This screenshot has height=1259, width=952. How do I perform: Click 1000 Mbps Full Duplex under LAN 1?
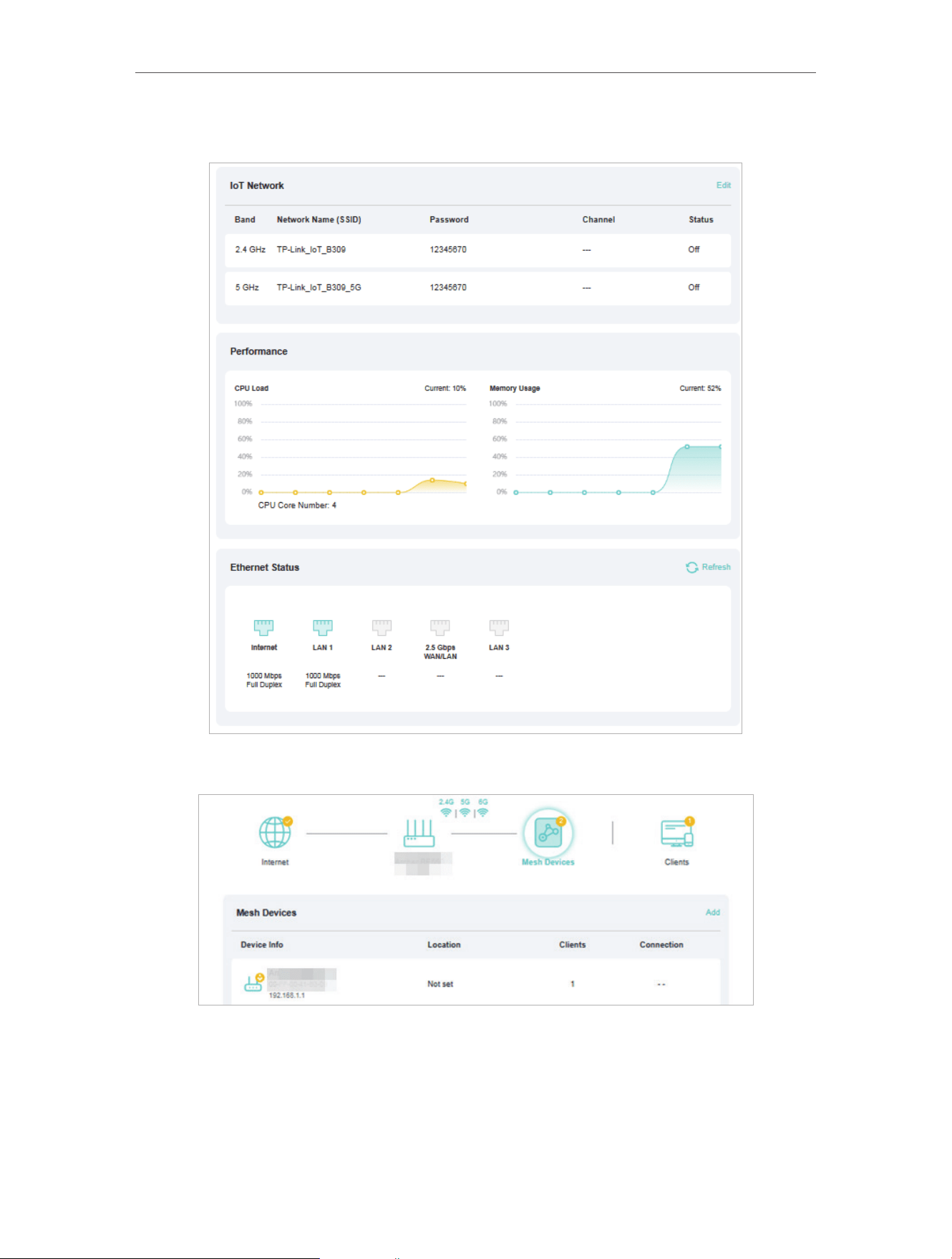coord(323,680)
